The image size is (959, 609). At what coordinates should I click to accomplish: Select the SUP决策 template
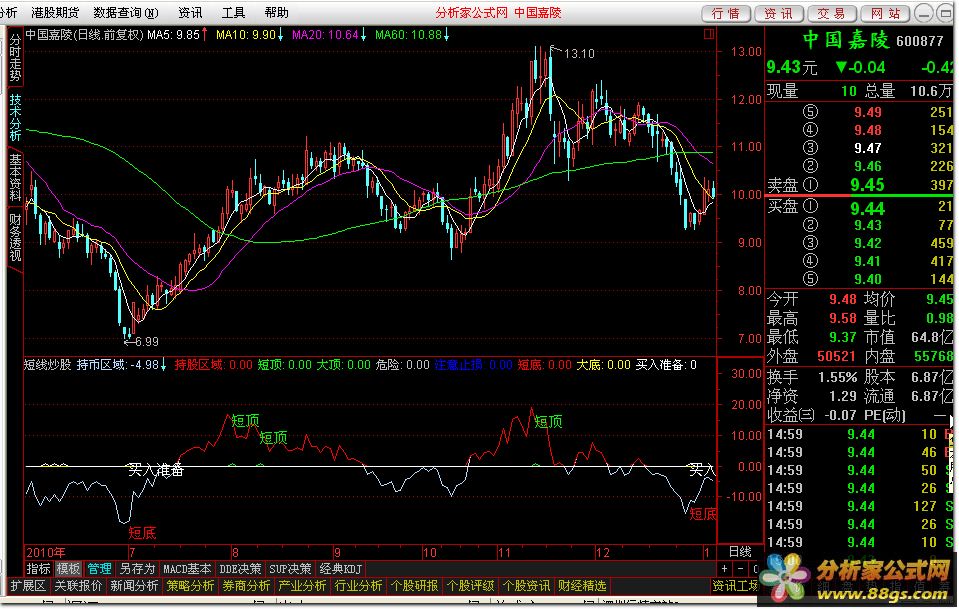tap(290, 569)
